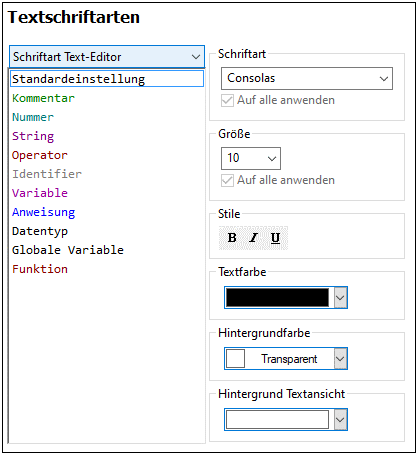This screenshot has height=455, width=418.
Task: Expand the Hintergrundfarbe Transparent dropdown arrow
Action: pyautogui.click(x=340, y=359)
